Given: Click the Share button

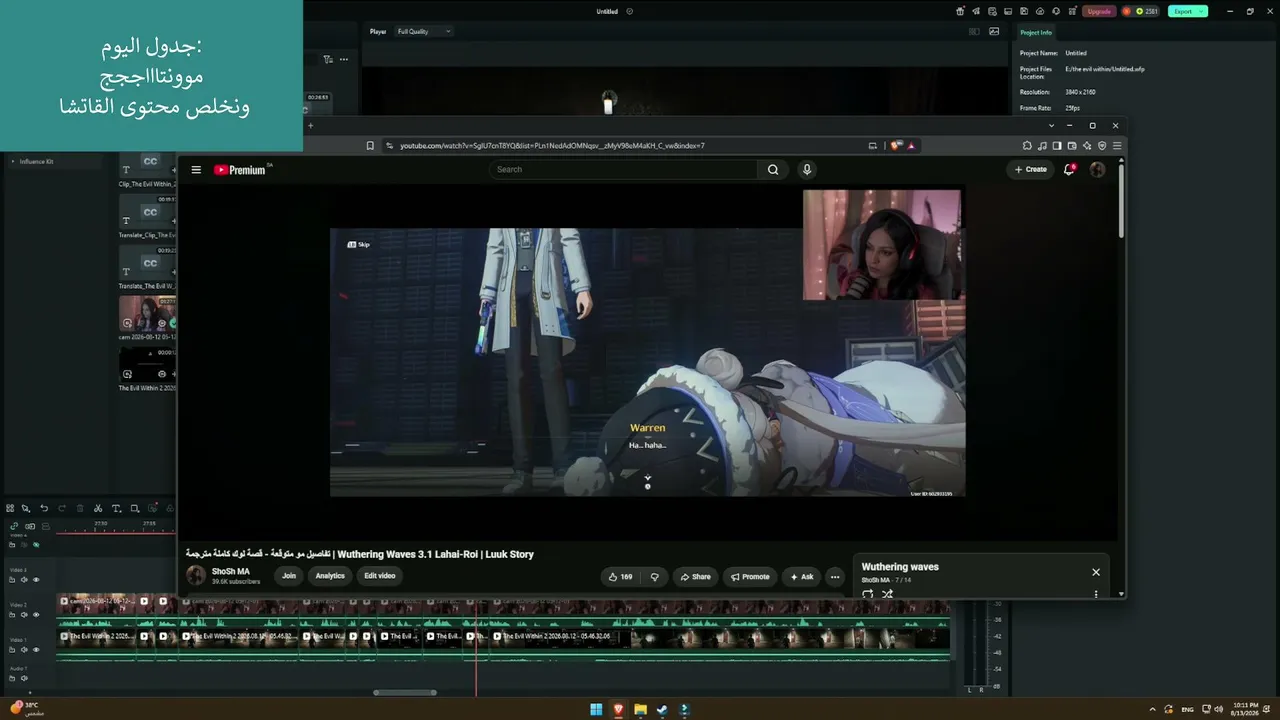Looking at the screenshot, I should [695, 577].
